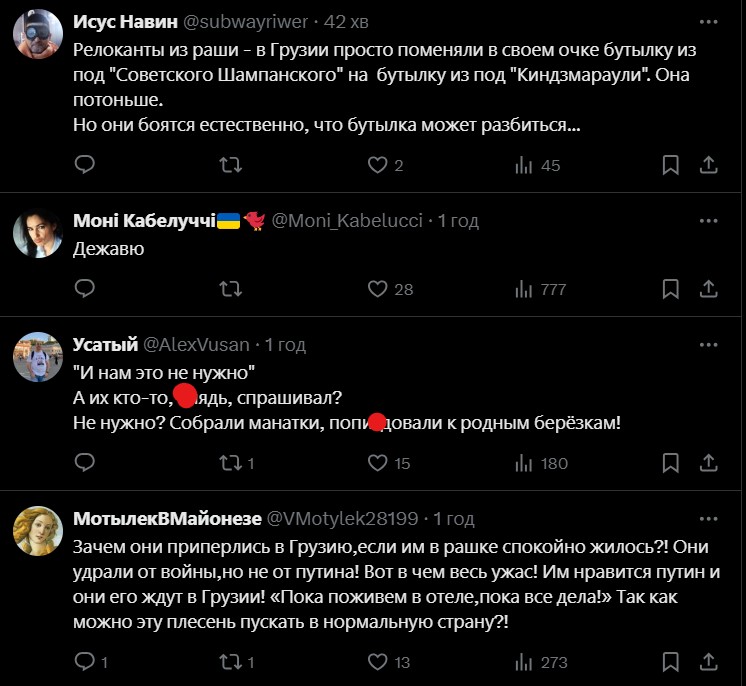This screenshot has height=686, width=746.
Task: Click Моні Кабелуччі's profile avatar
Action: coord(38,236)
